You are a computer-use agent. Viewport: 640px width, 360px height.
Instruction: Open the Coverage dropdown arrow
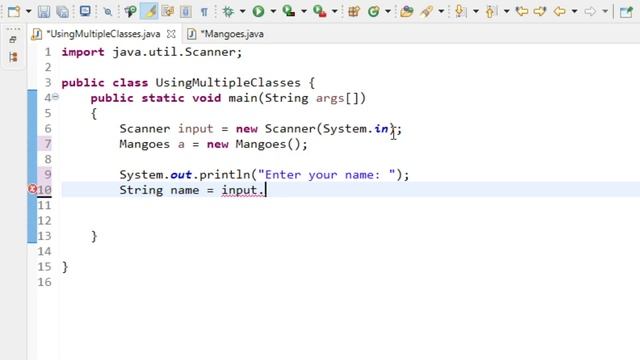point(304,11)
